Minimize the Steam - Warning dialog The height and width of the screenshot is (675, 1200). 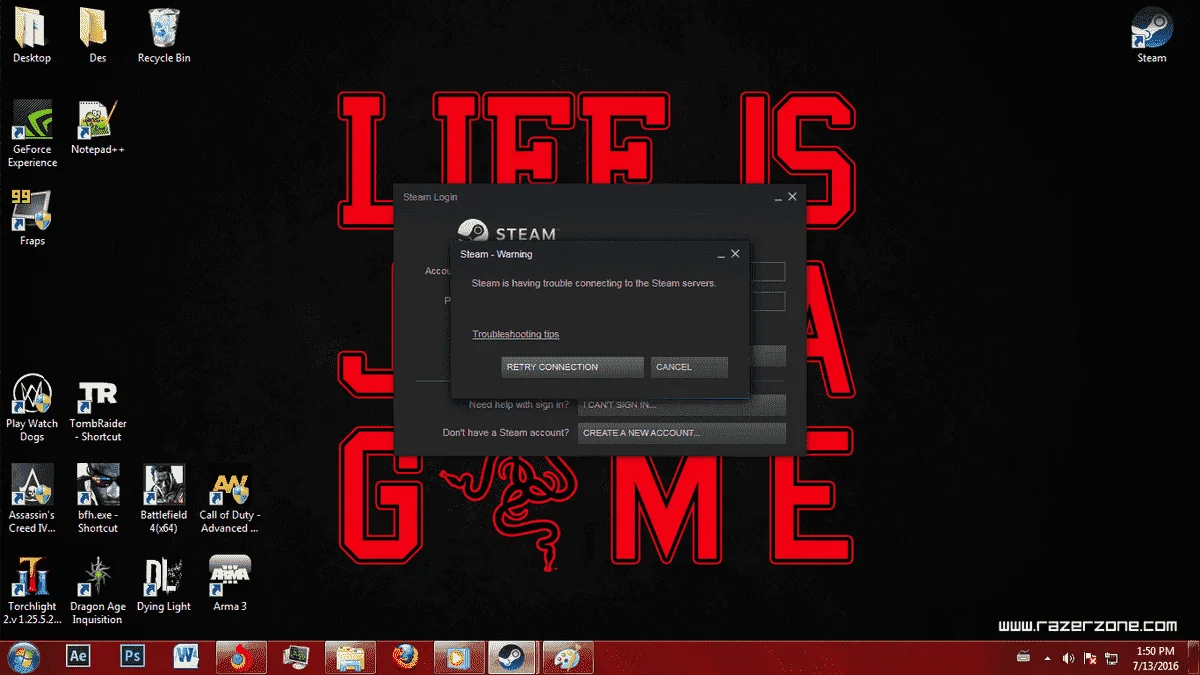click(721, 255)
